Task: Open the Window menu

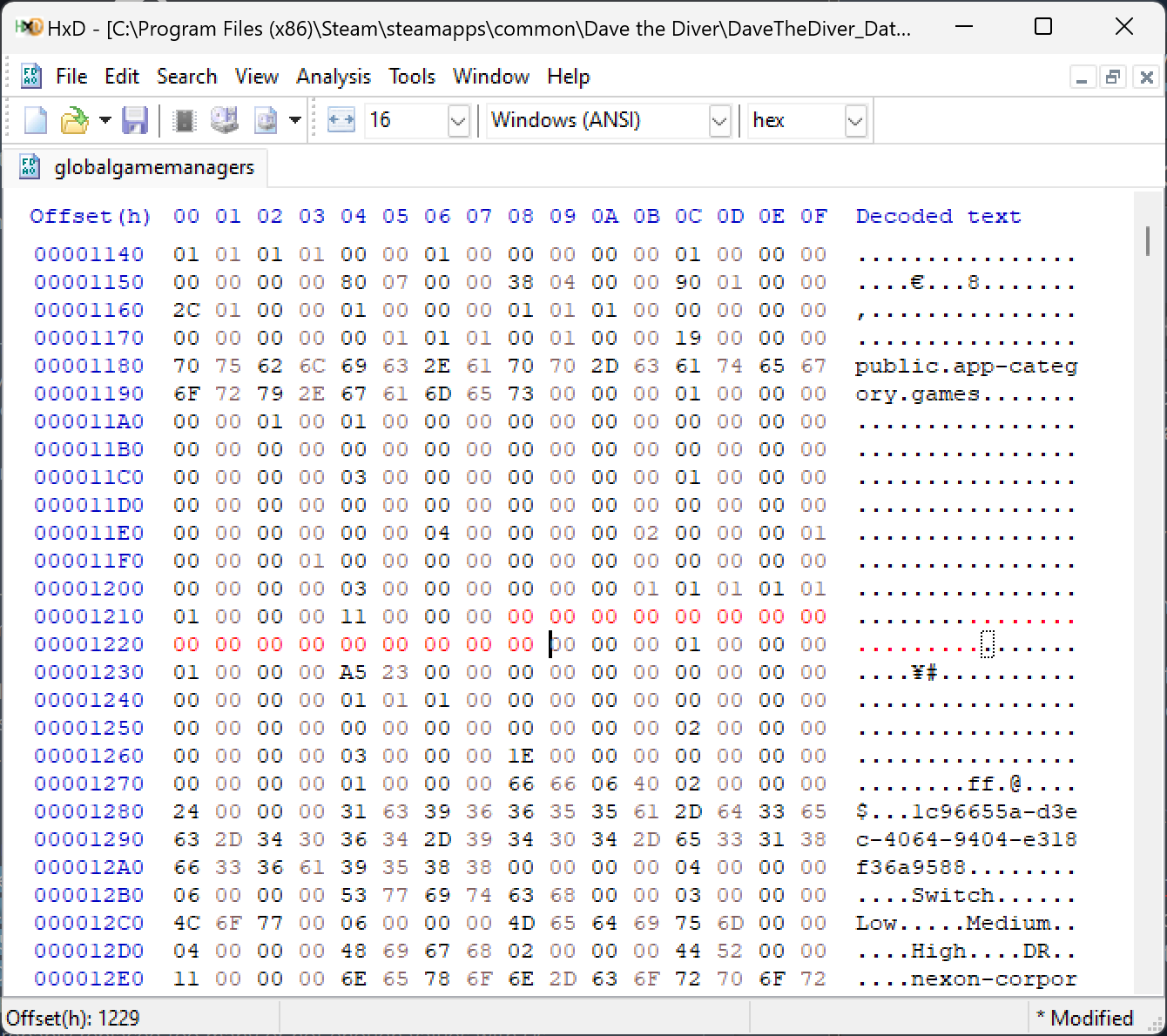Action: 491,77
